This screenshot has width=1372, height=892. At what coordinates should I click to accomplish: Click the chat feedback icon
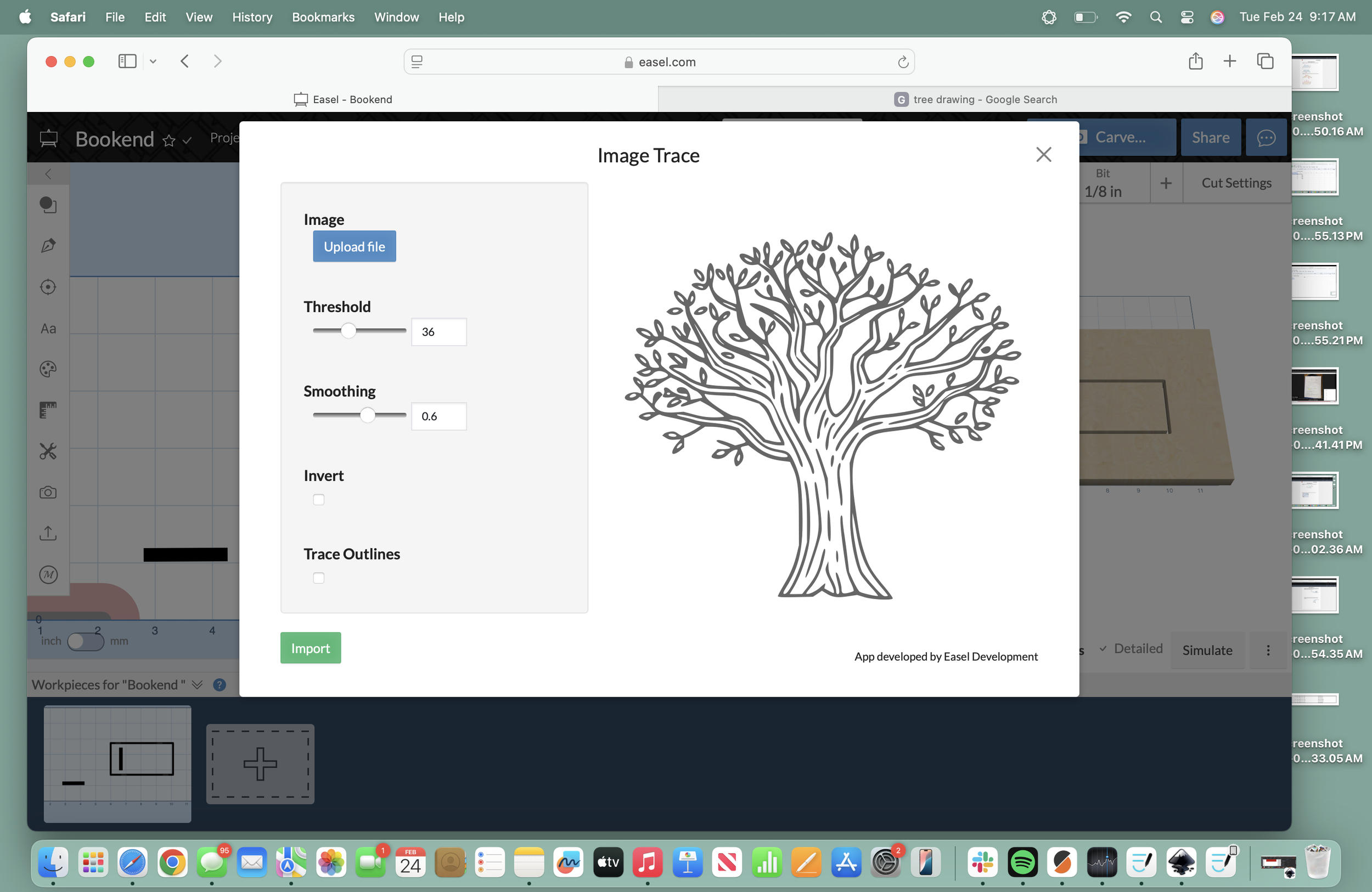coord(1266,138)
